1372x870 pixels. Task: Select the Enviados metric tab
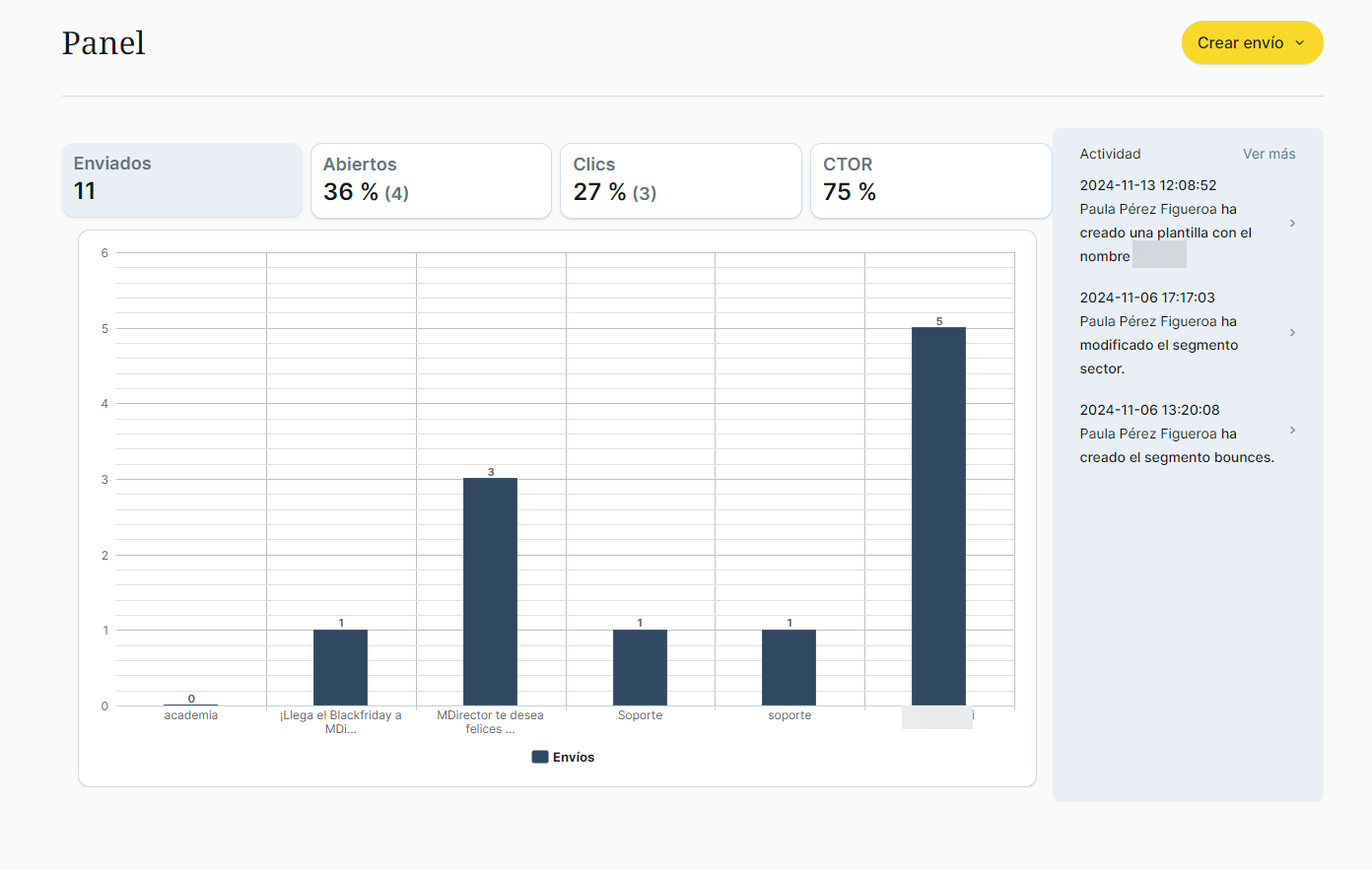181,179
